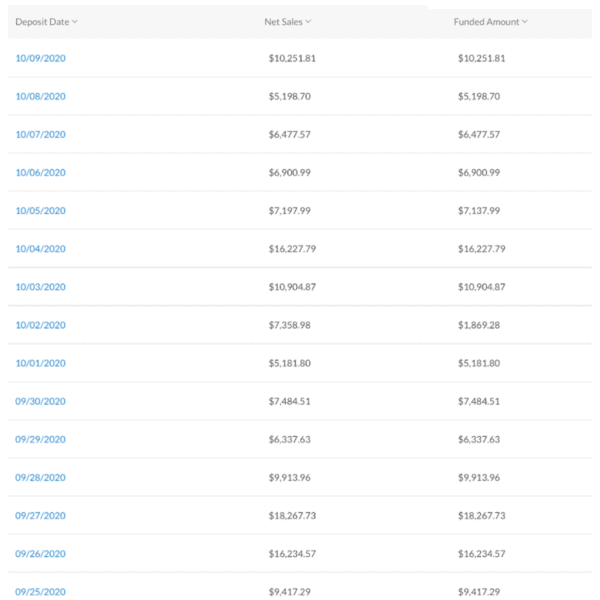Open the 10/01/2020 deposit link

41,363
